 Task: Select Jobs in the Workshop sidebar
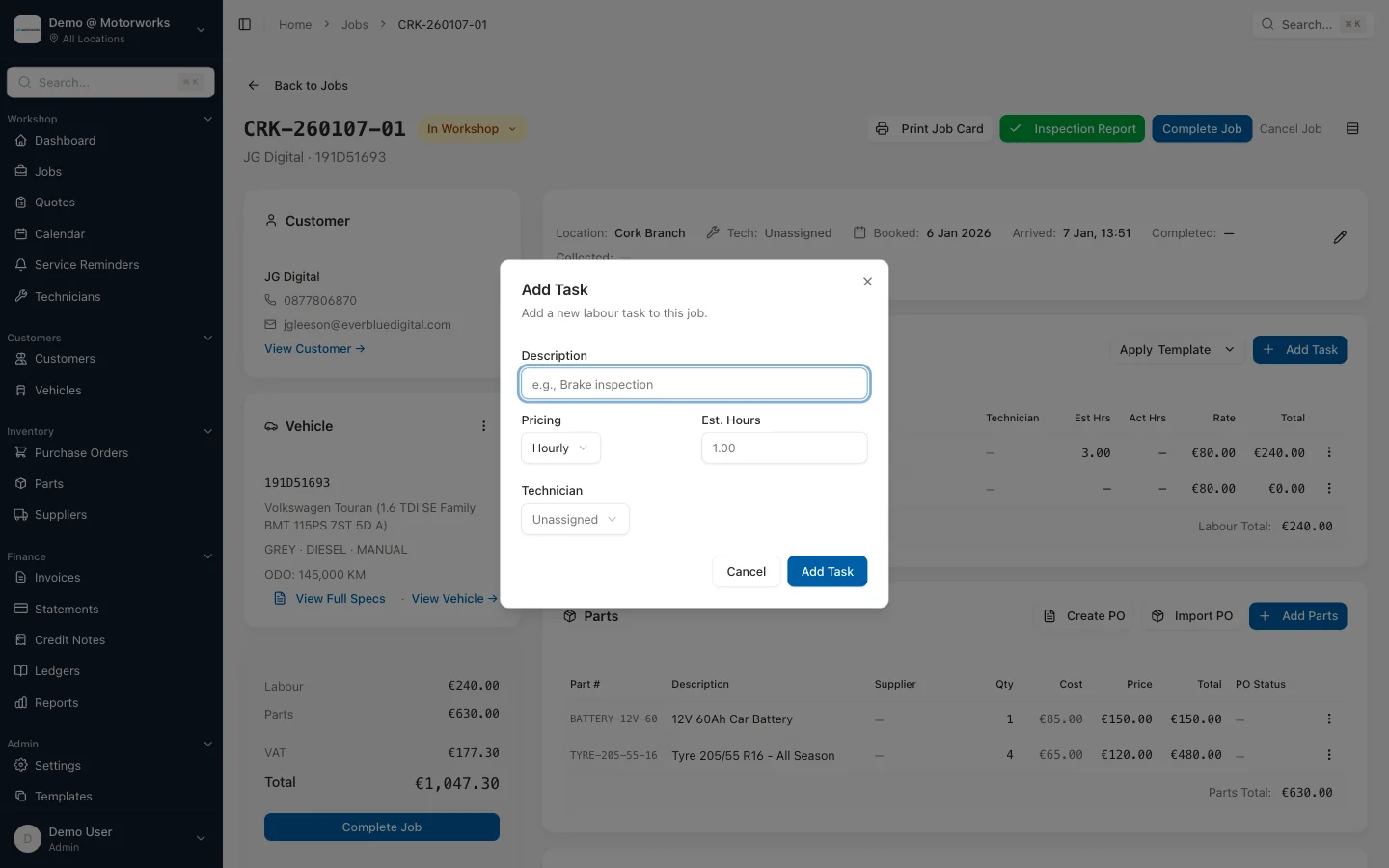pyautogui.click(x=49, y=171)
